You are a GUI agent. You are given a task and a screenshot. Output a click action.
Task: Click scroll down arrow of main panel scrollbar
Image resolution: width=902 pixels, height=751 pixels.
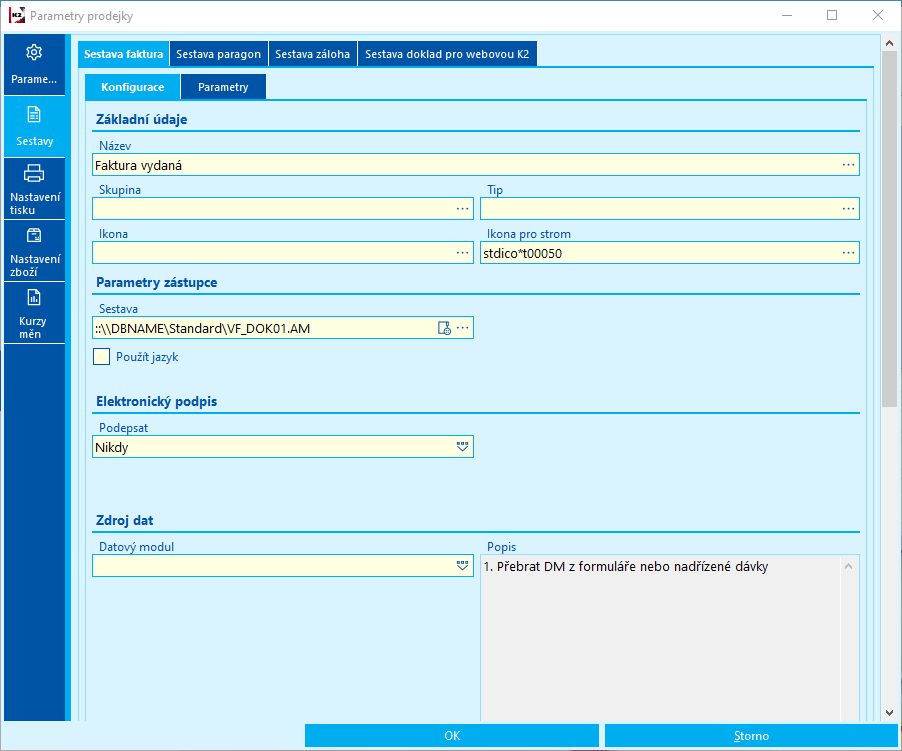[889, 712]
